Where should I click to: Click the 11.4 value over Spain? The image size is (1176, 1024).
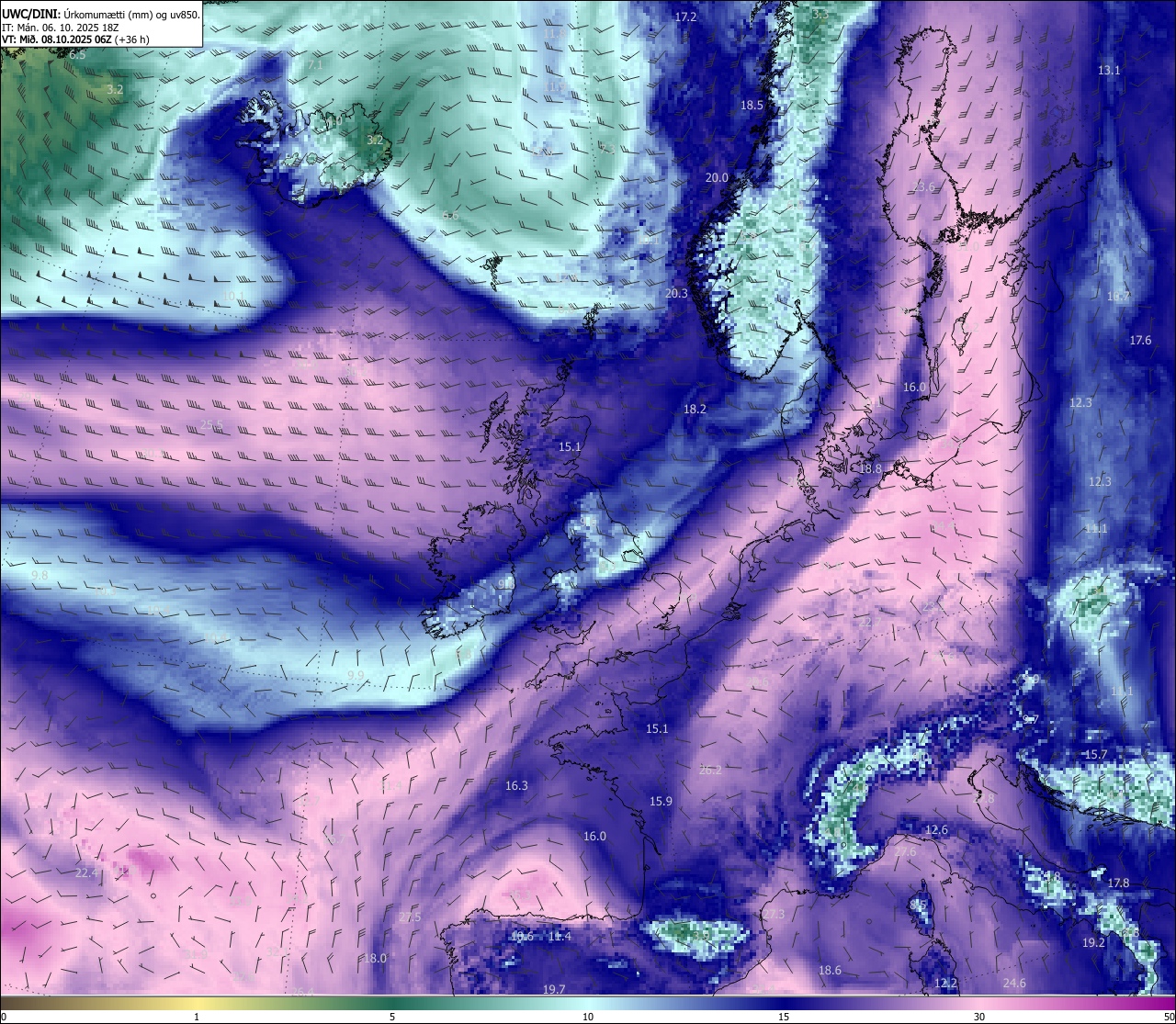click(560, 937)
